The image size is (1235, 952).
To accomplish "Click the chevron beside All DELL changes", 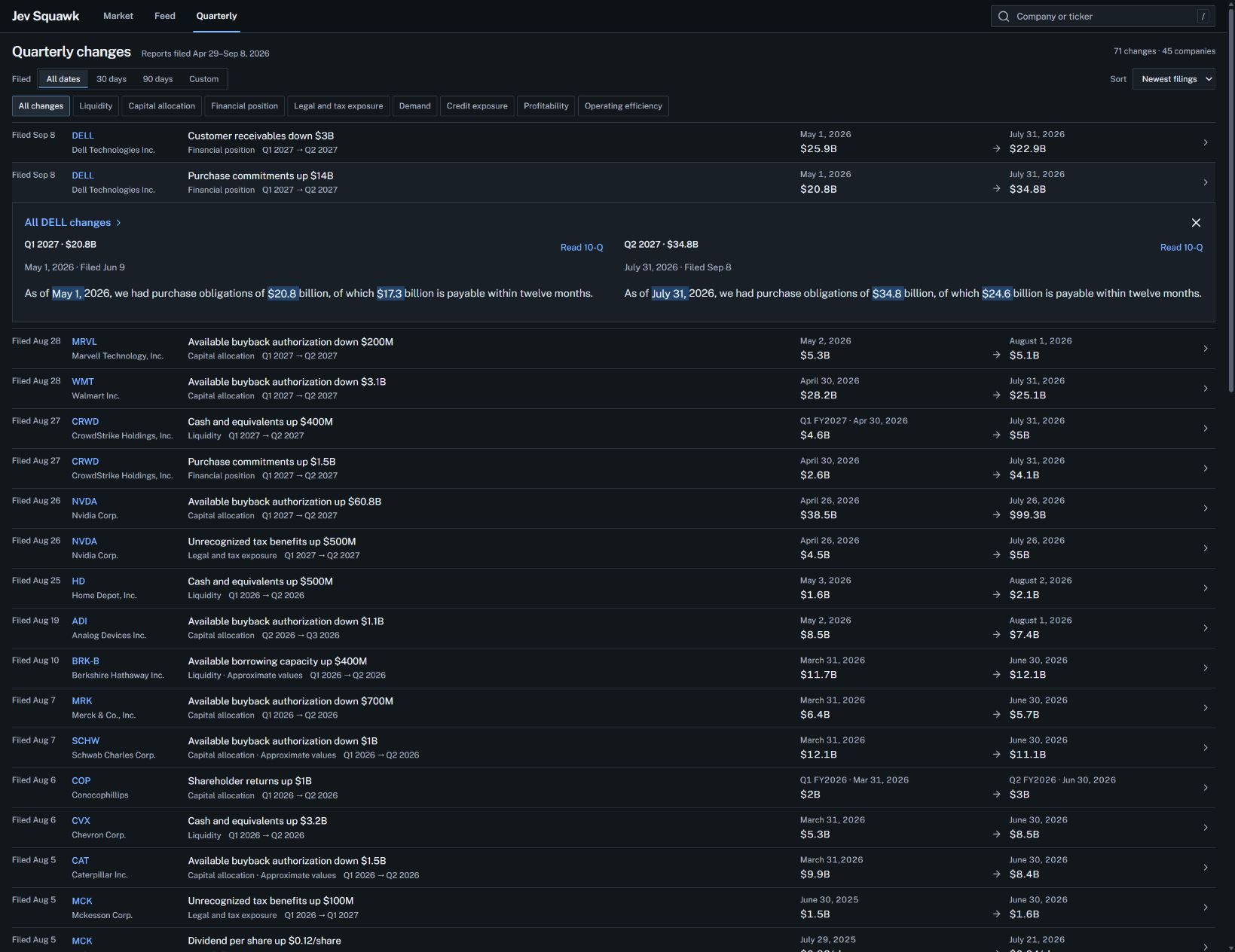I will pos(118,223).
